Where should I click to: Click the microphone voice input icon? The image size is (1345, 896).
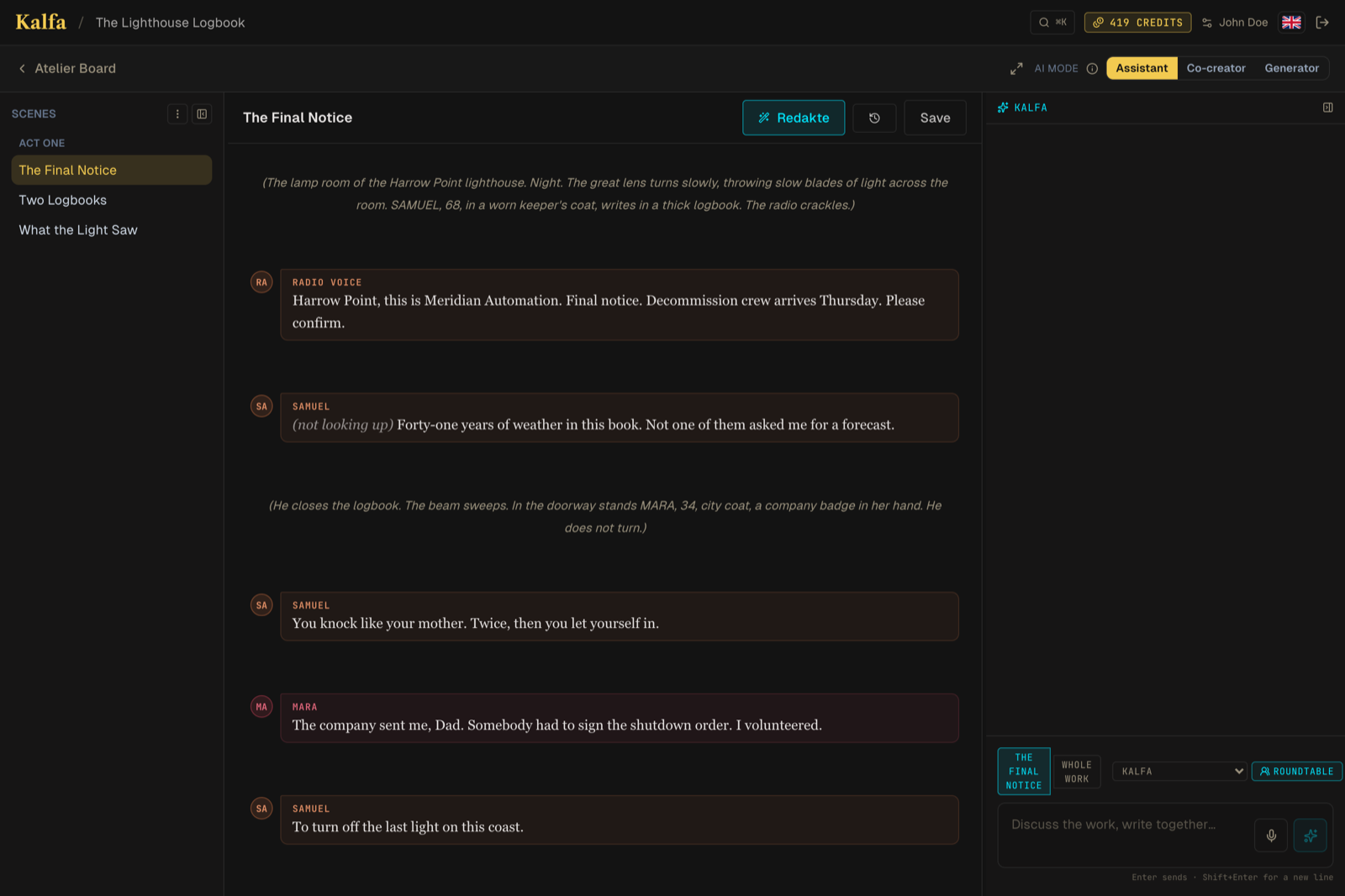coord(1271,835)
